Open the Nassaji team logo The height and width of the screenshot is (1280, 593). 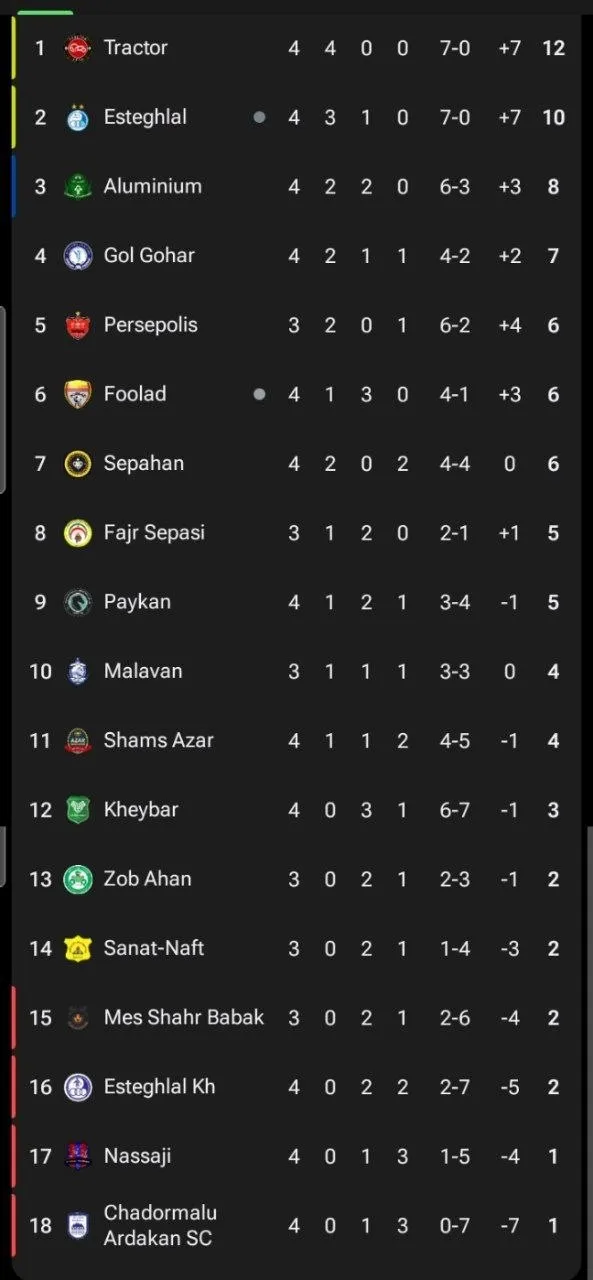78,1156
